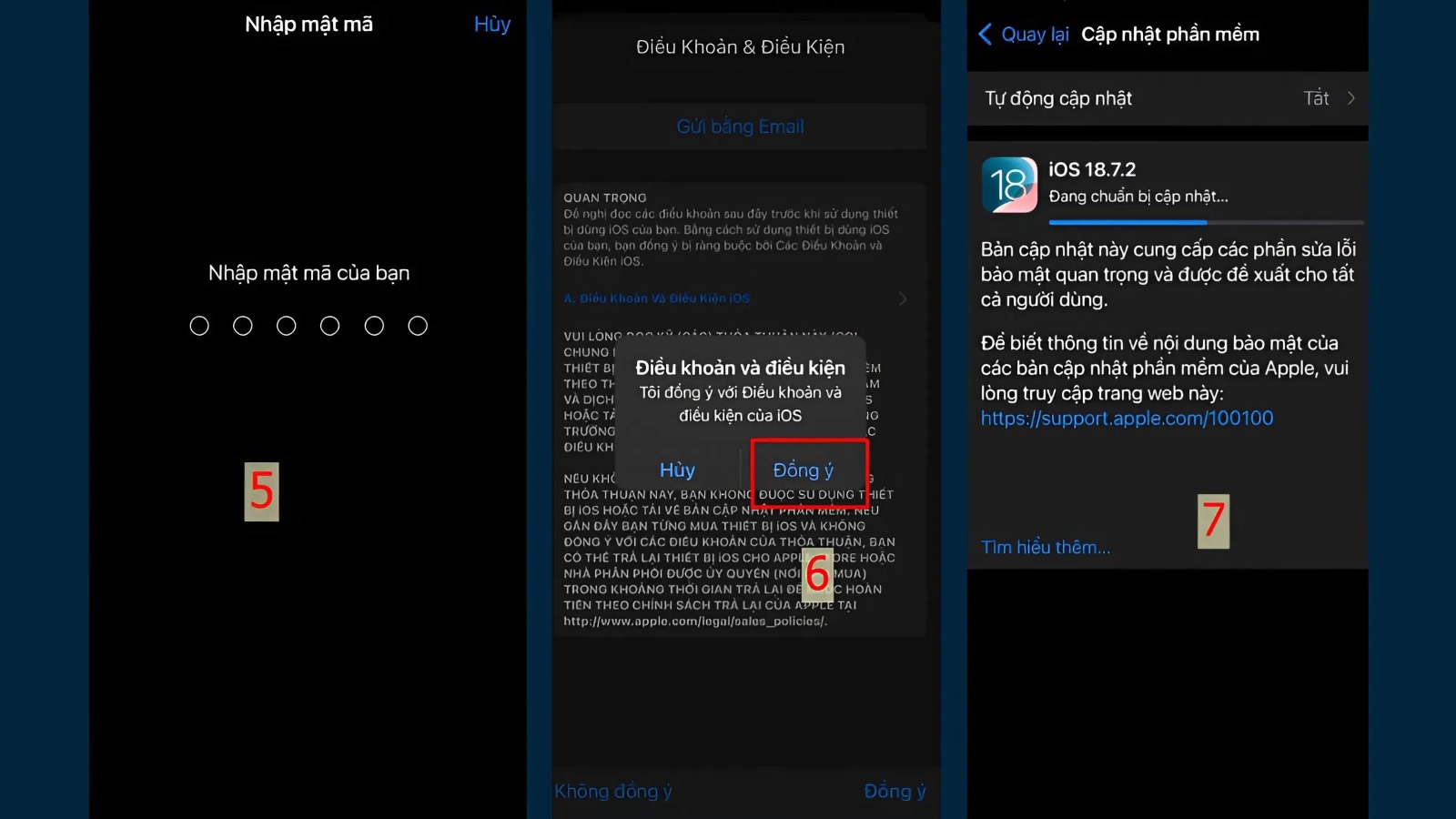1456x819 pixels.
Task: Expand the chevron next to 'Tắt'
Action: (1351, 98)
